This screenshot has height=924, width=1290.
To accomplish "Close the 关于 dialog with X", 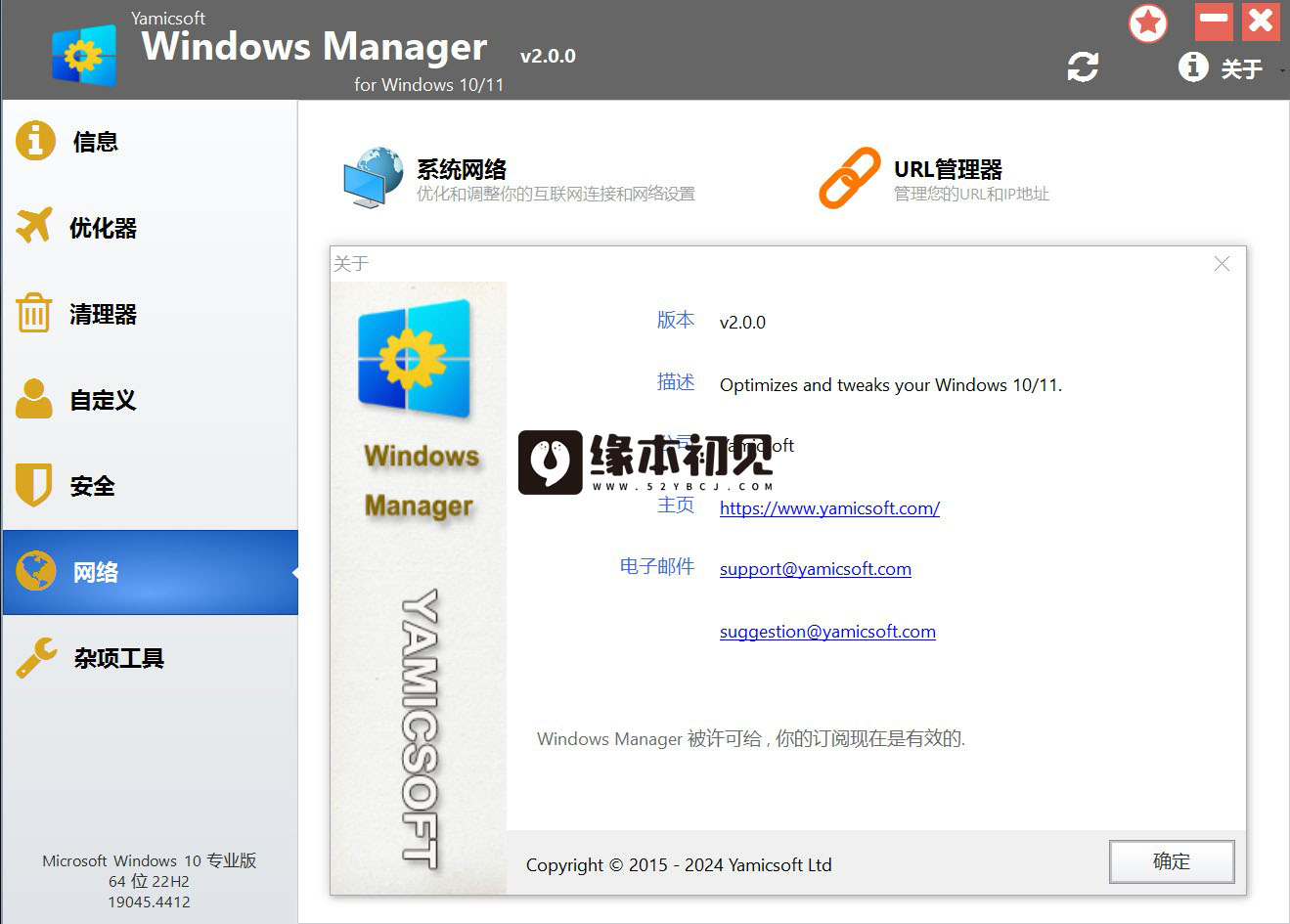I will pos(1222,264).
